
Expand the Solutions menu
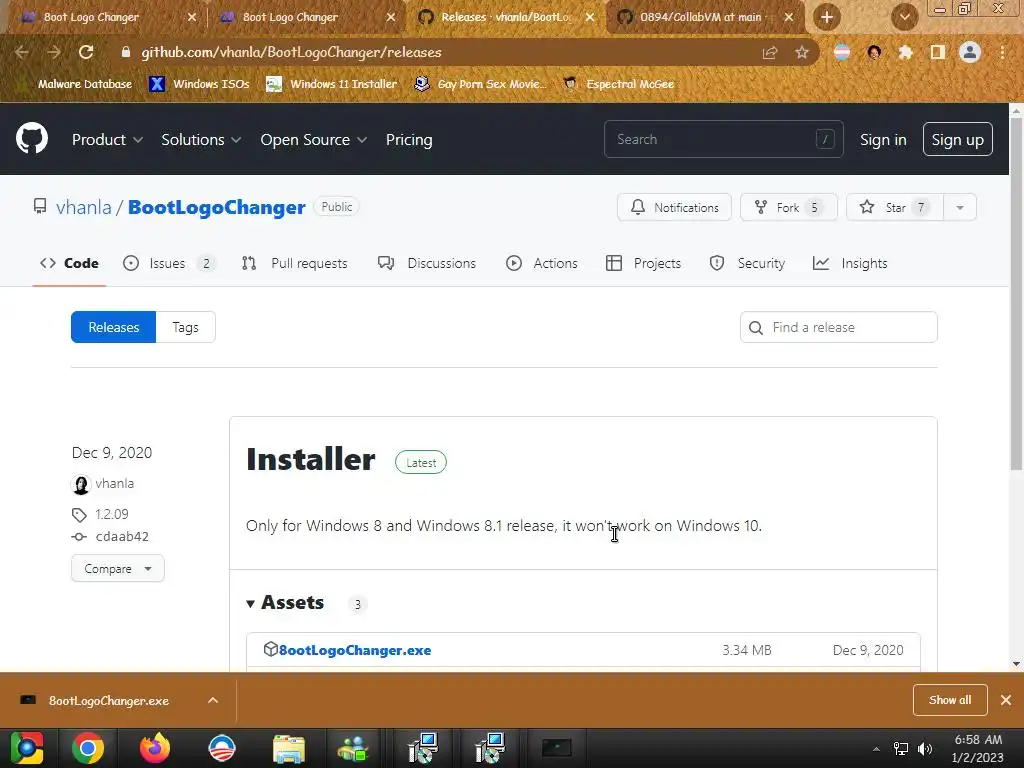pyautogui.click(x=201, y=140)
